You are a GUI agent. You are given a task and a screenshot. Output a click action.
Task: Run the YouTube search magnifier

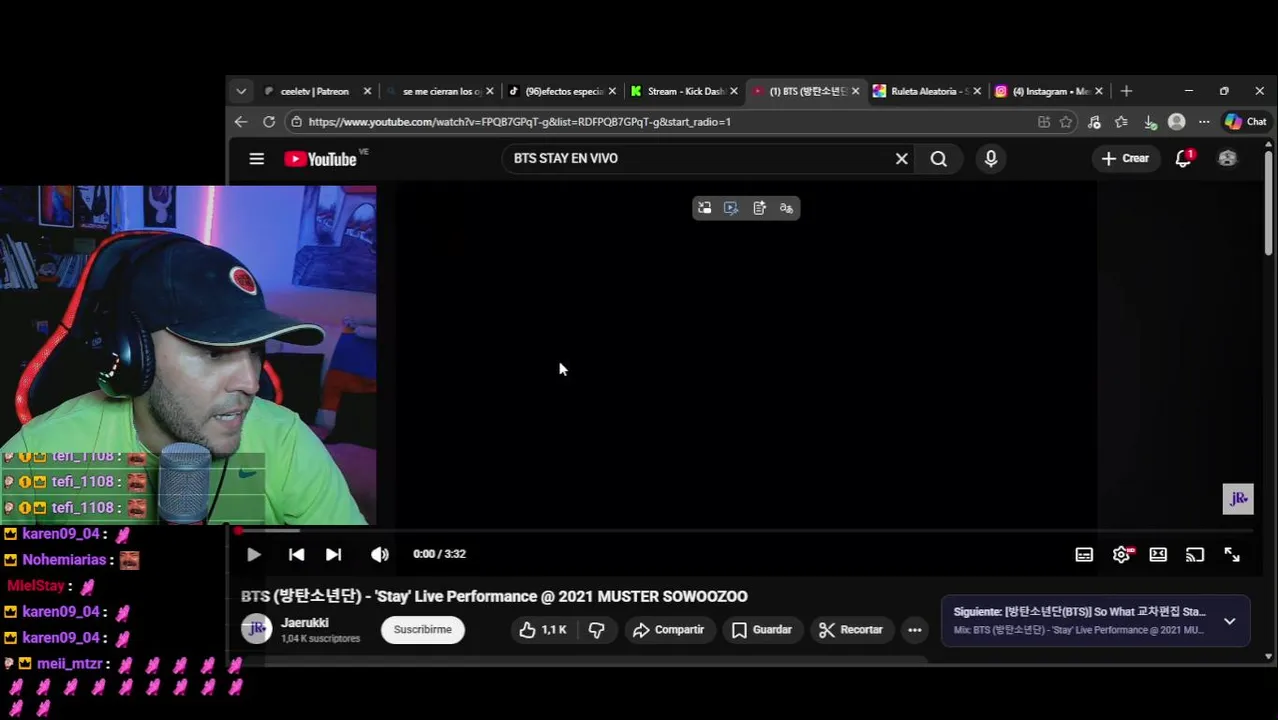[x=939, y=158]
